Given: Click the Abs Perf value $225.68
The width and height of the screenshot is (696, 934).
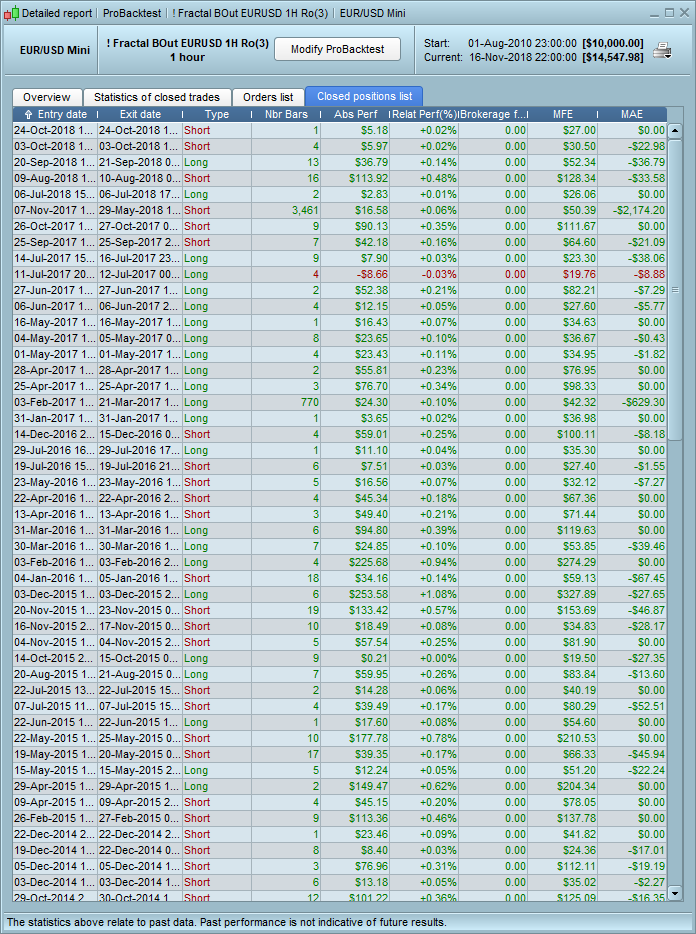Looking at the screenshot, I should tap(368, 562).
